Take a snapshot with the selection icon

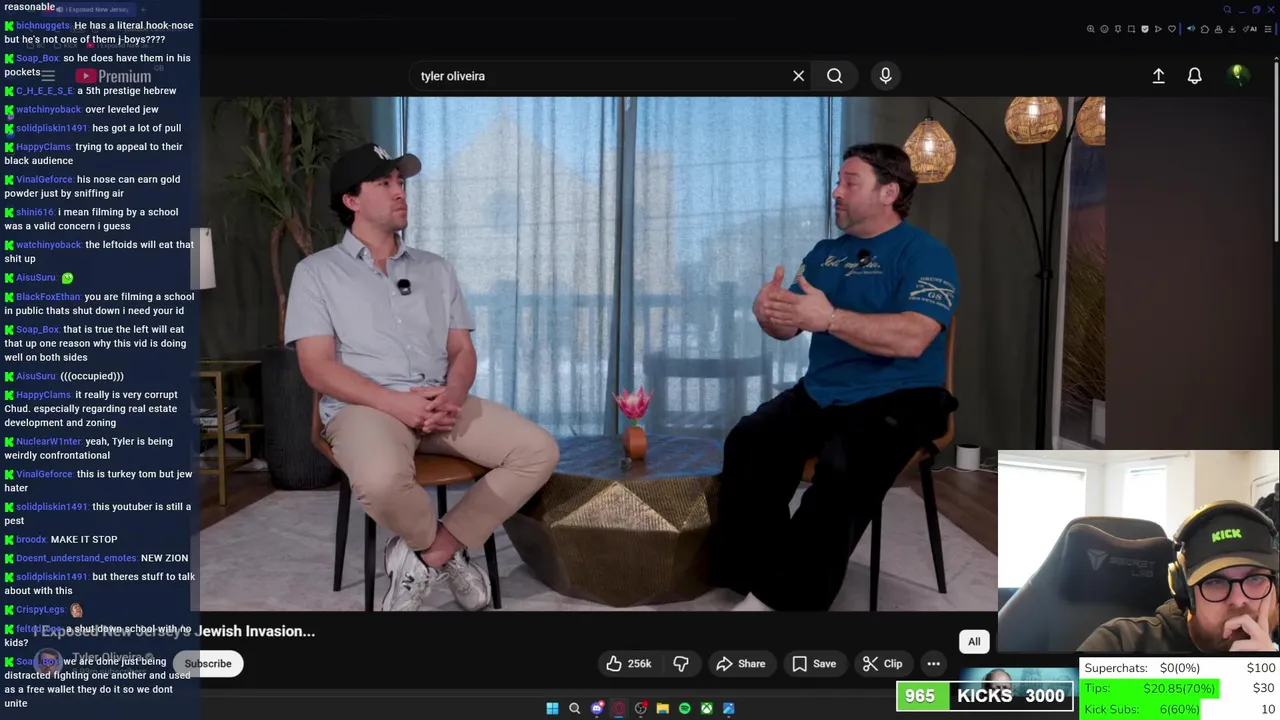coord(1131,29)
